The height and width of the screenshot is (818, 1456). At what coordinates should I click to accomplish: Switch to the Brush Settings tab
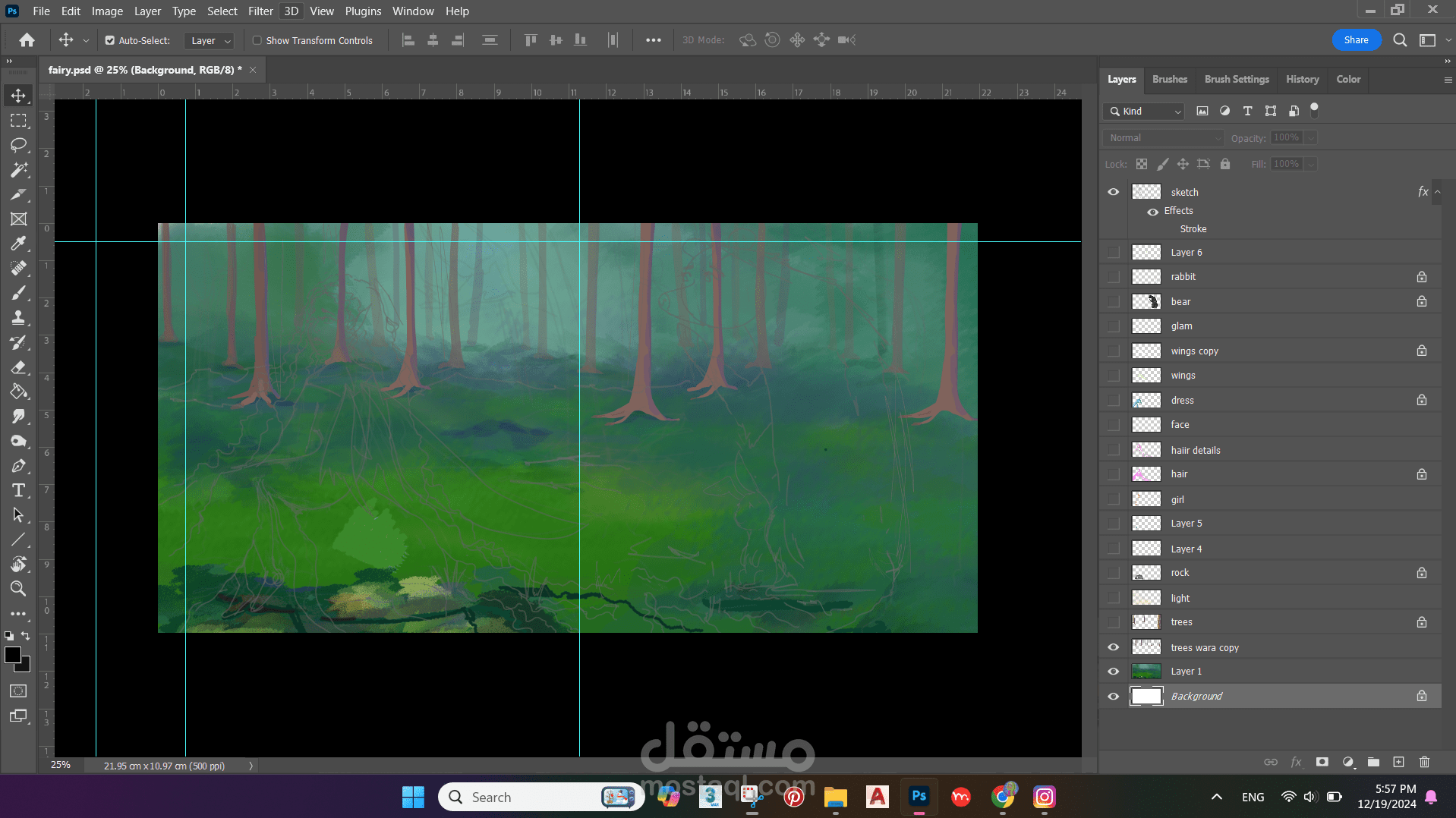1236,79
